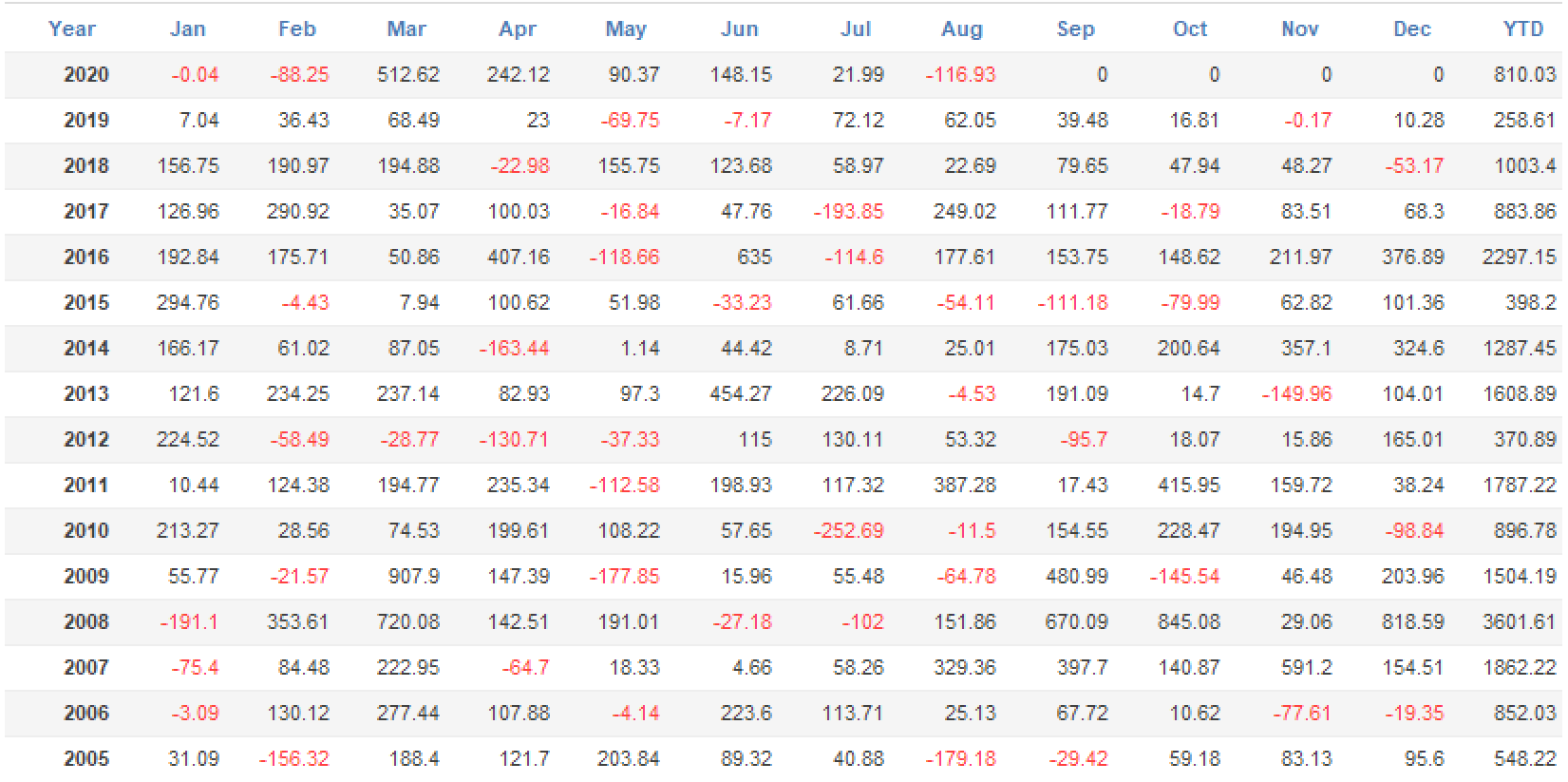Viewport: 1568px width, 782px height.
Task: Click the Jun column header
Action: [x=739, y=29]
